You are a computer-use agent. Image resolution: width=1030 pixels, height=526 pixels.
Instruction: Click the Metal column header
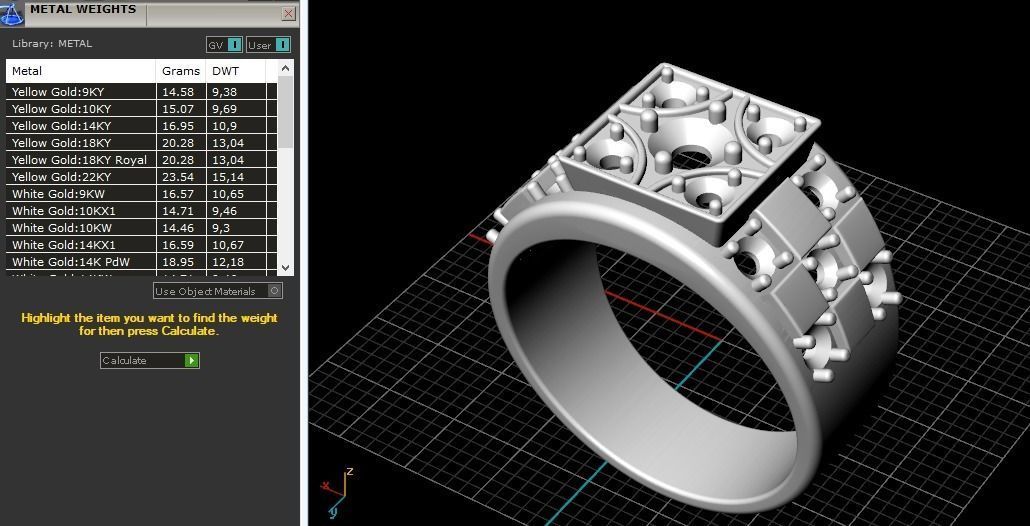(81, 71)
